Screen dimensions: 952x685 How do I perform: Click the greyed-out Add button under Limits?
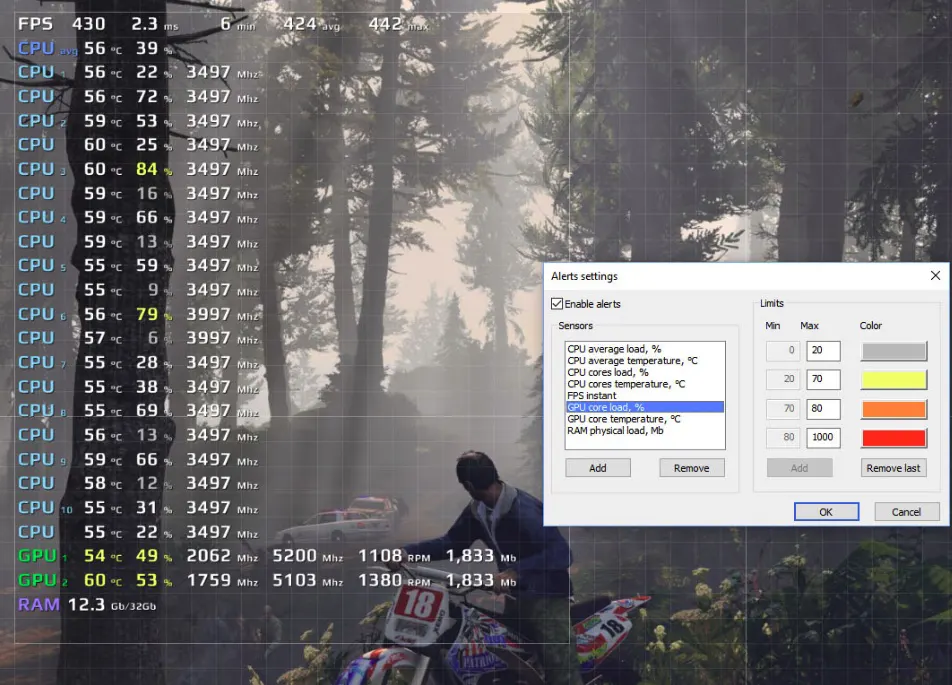(x=799, y=468)
